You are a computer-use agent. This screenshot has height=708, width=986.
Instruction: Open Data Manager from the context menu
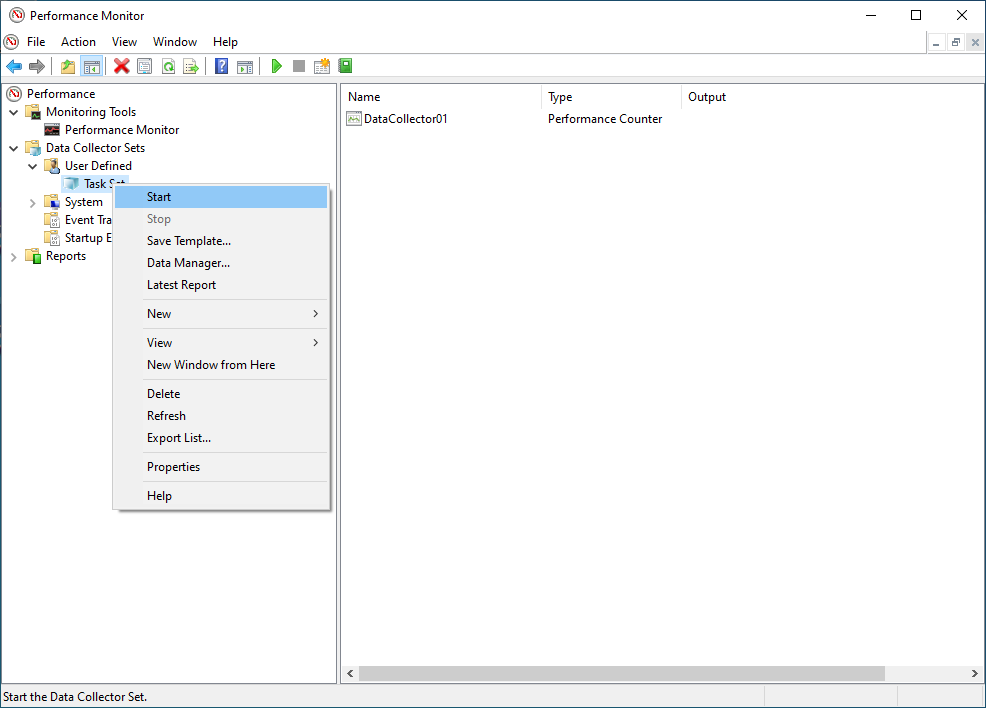187,262
